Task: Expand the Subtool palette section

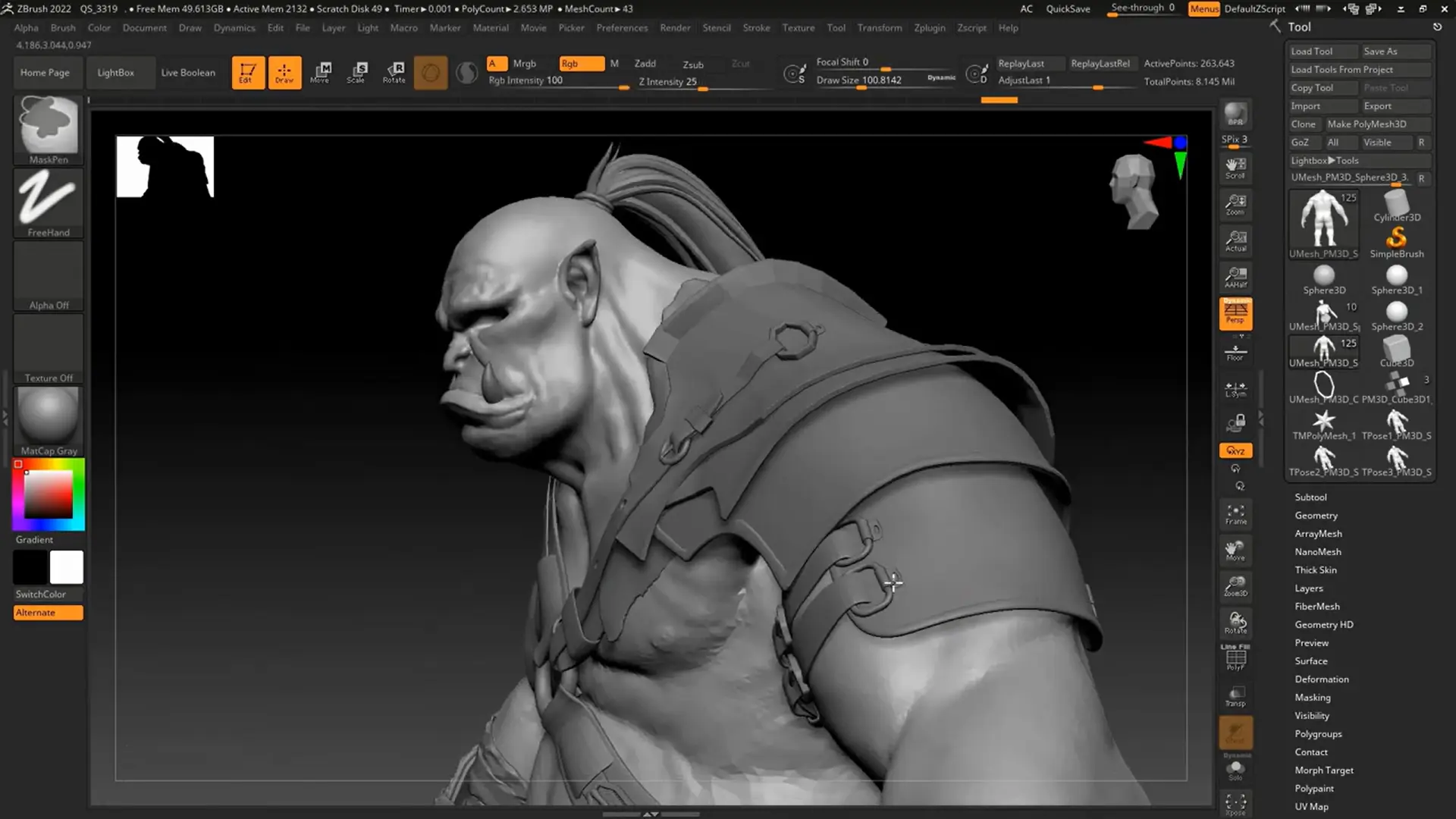Action: (x=1310, y=497)
